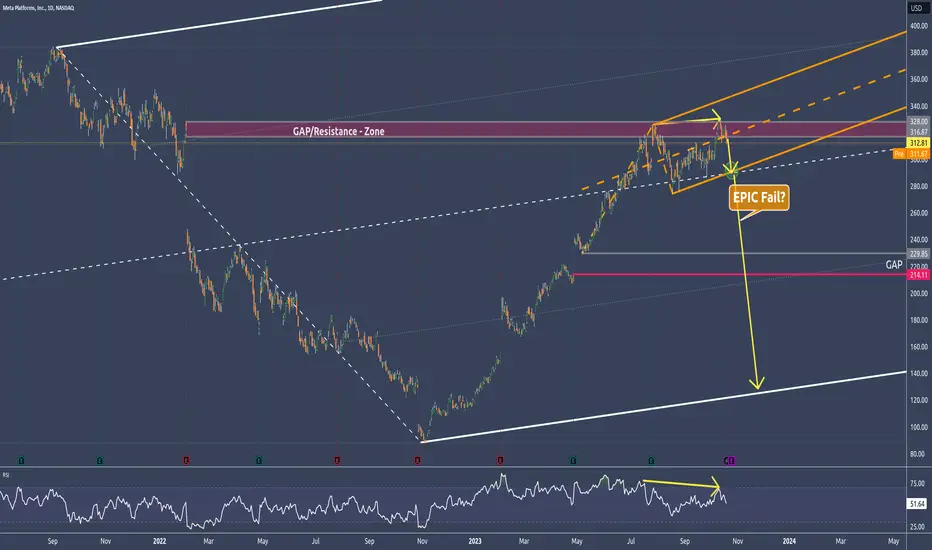Select the 'GAP' text near 214.11

(x=893, y=265)
